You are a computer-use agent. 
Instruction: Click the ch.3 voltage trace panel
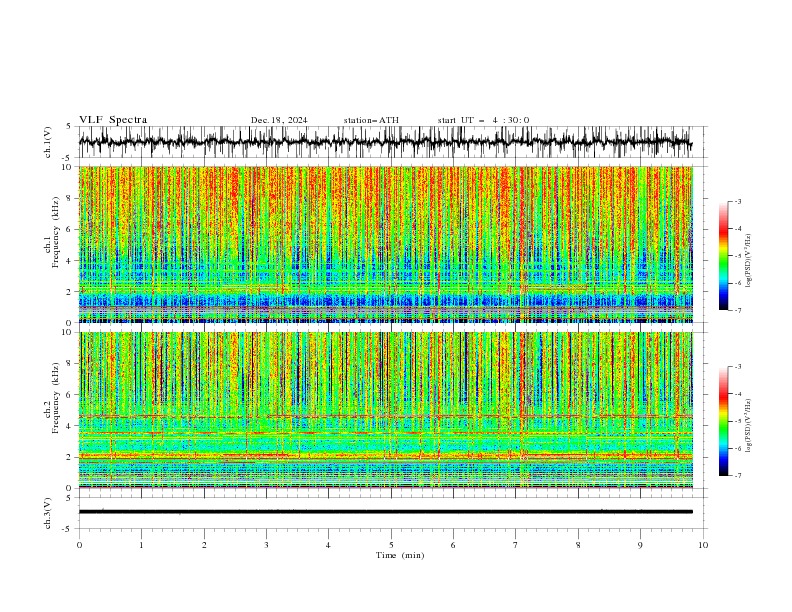(x=392, y=513)
